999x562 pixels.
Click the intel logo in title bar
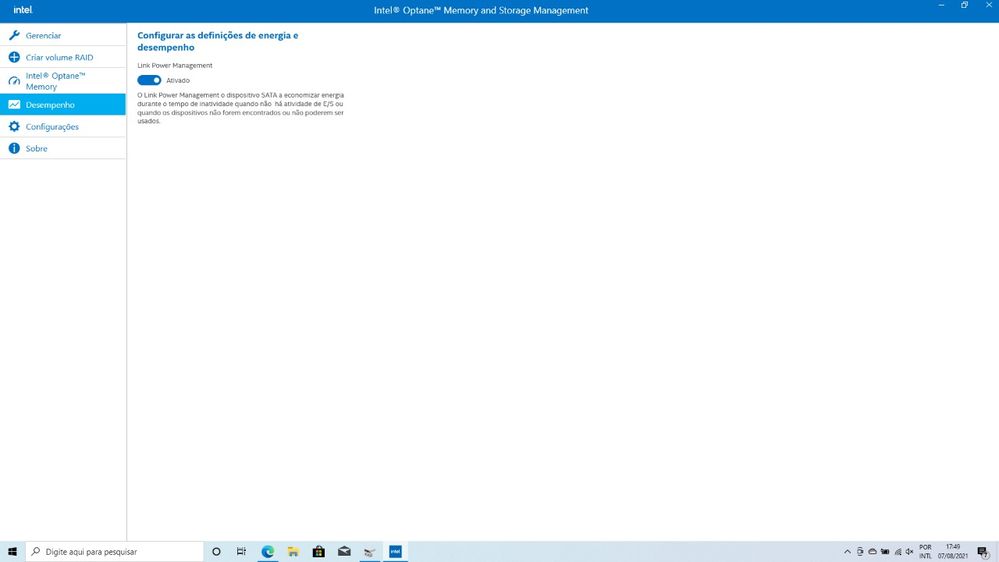point(23,10)
